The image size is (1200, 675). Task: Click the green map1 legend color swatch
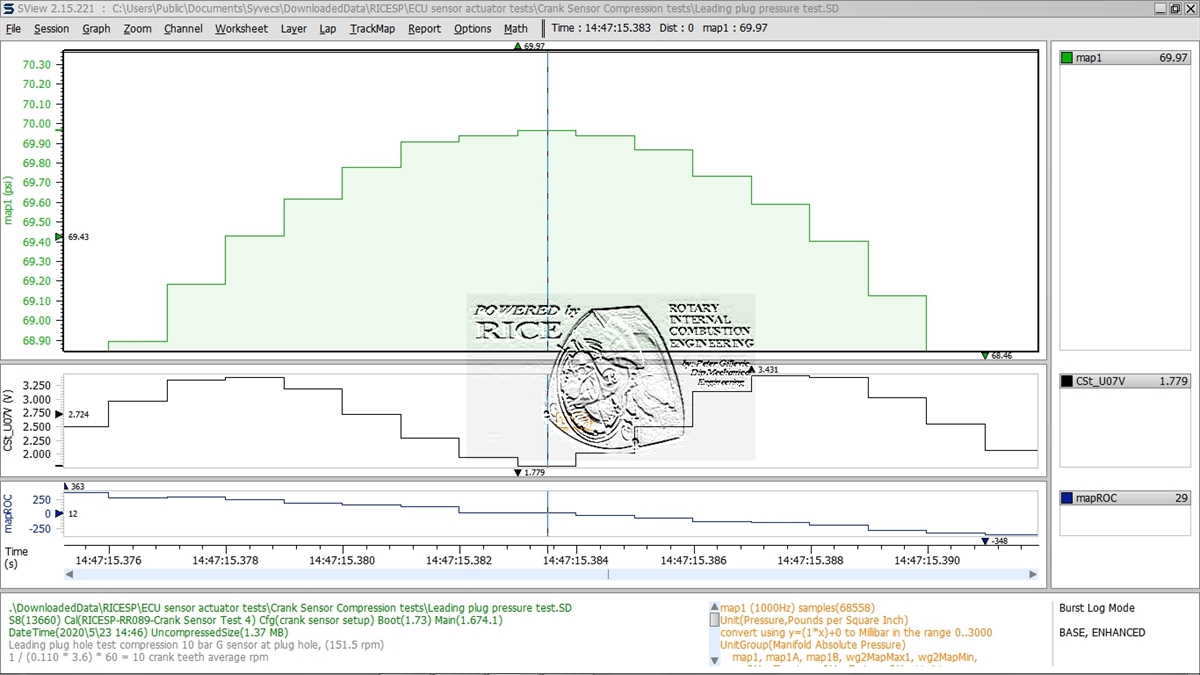pyautogui.click(x=1067, y=58)
